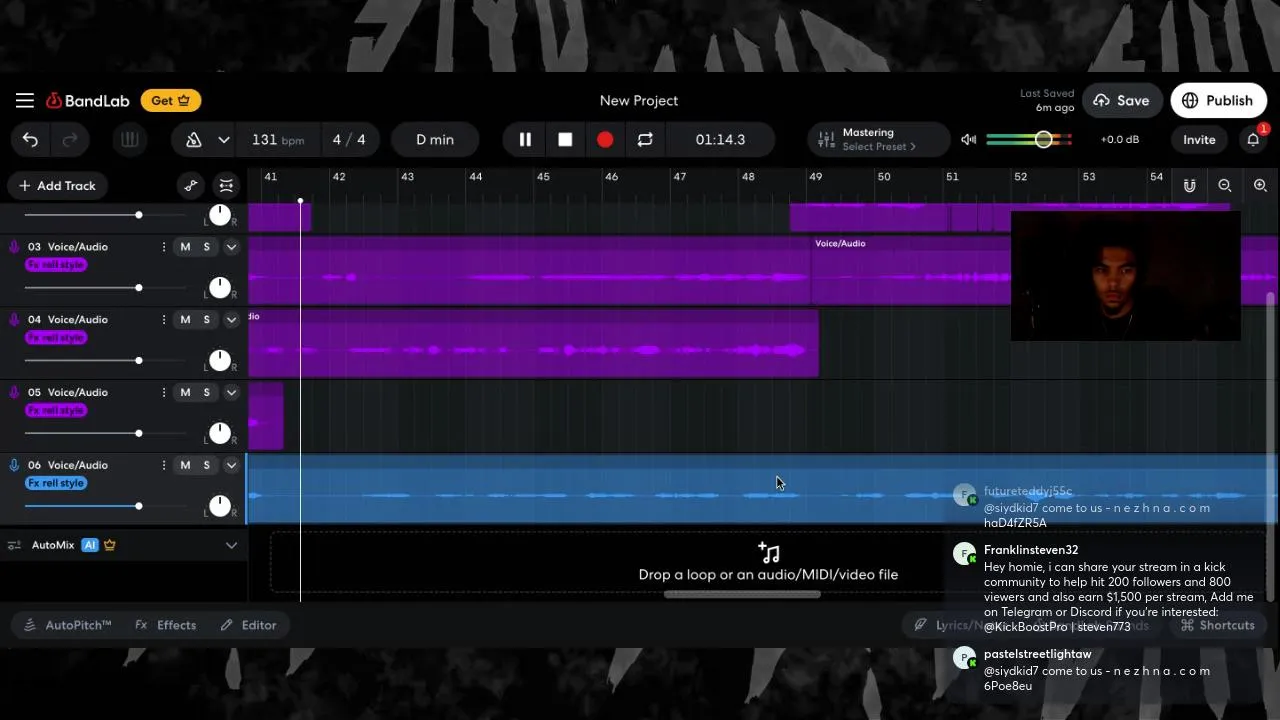
Task: Click the track view options icon
Action: click(x=227, y=186)
